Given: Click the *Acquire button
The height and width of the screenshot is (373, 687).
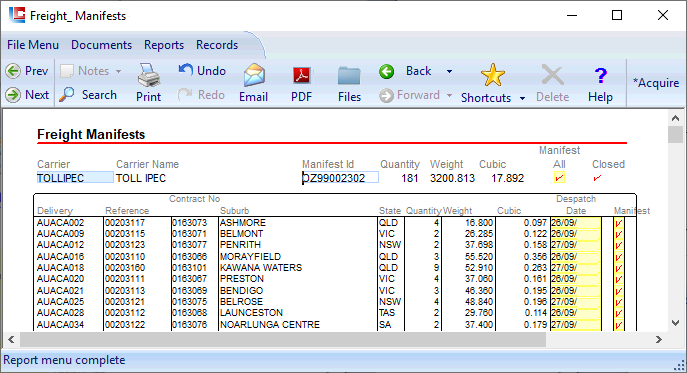Looking at the screenshot, I should point(655,83).
